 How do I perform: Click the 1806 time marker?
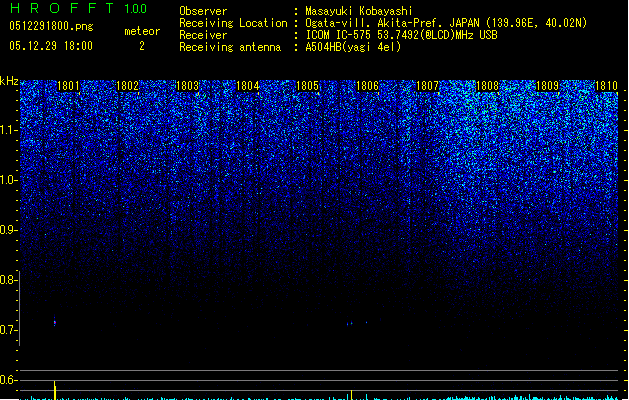[x=367, y=86]
